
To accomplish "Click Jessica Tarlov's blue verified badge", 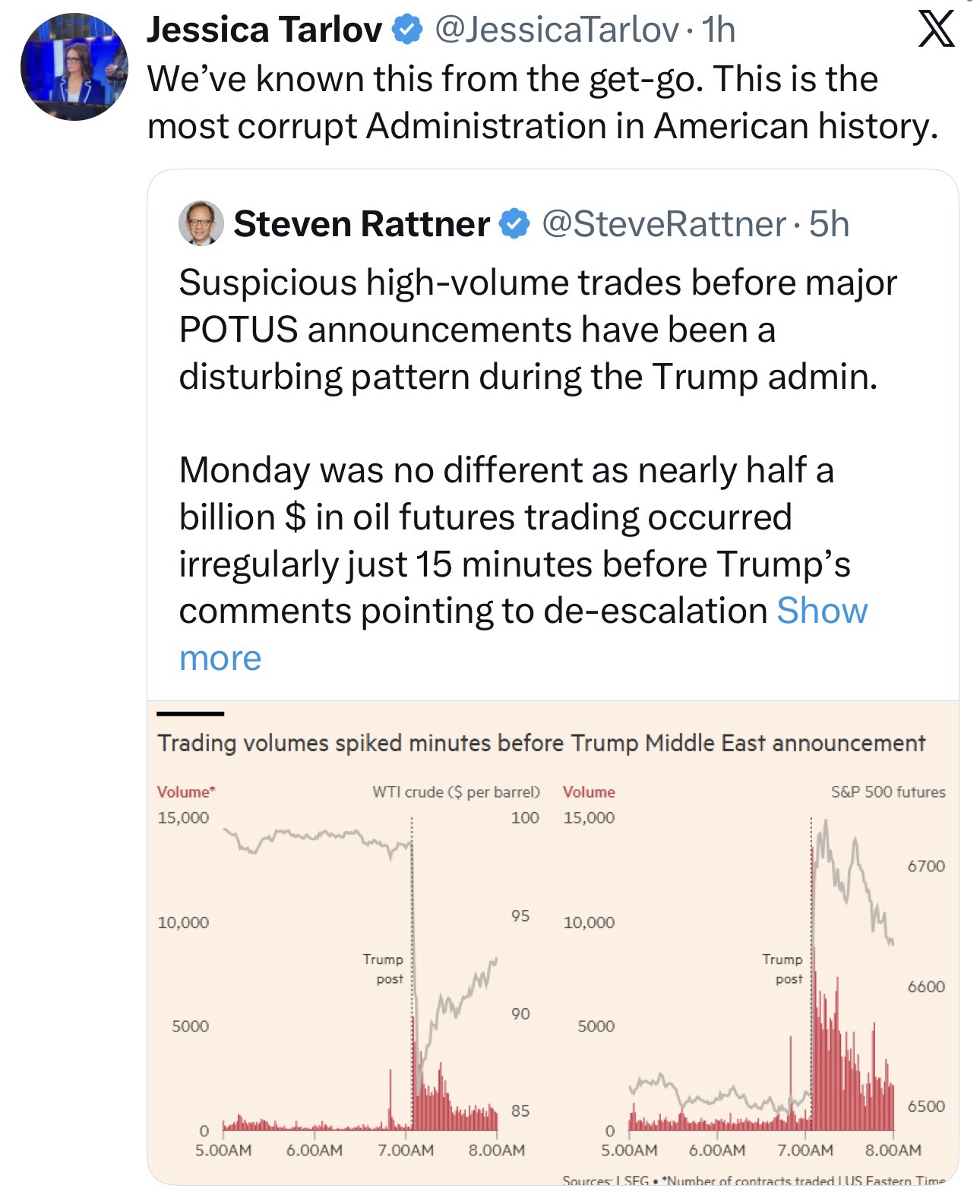I will click(x=406, y=30).
